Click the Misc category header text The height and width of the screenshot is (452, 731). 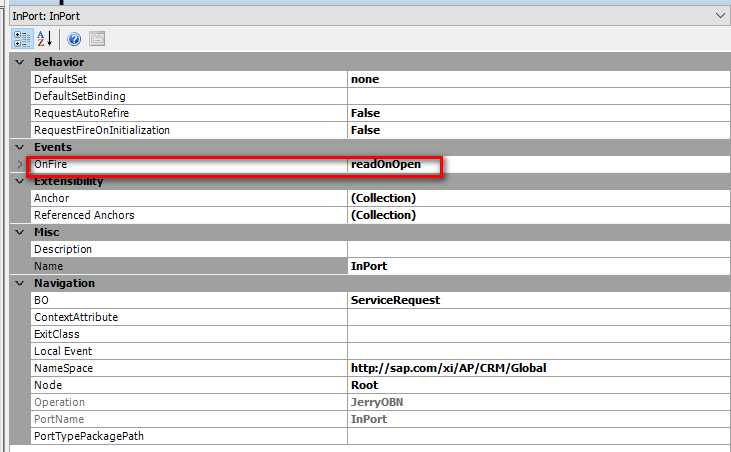[x=47, y=232]
